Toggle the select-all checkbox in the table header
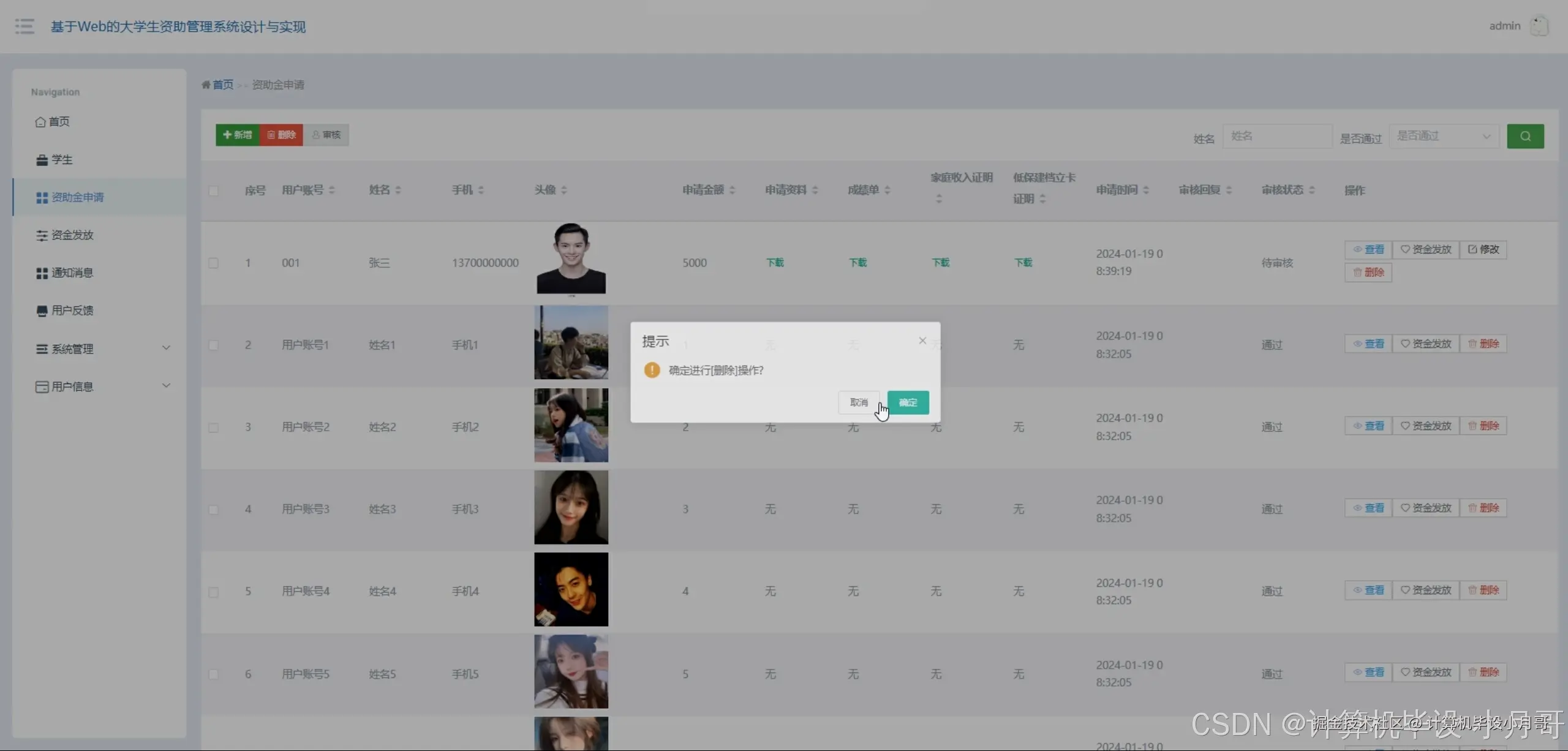 coord(213,191)
